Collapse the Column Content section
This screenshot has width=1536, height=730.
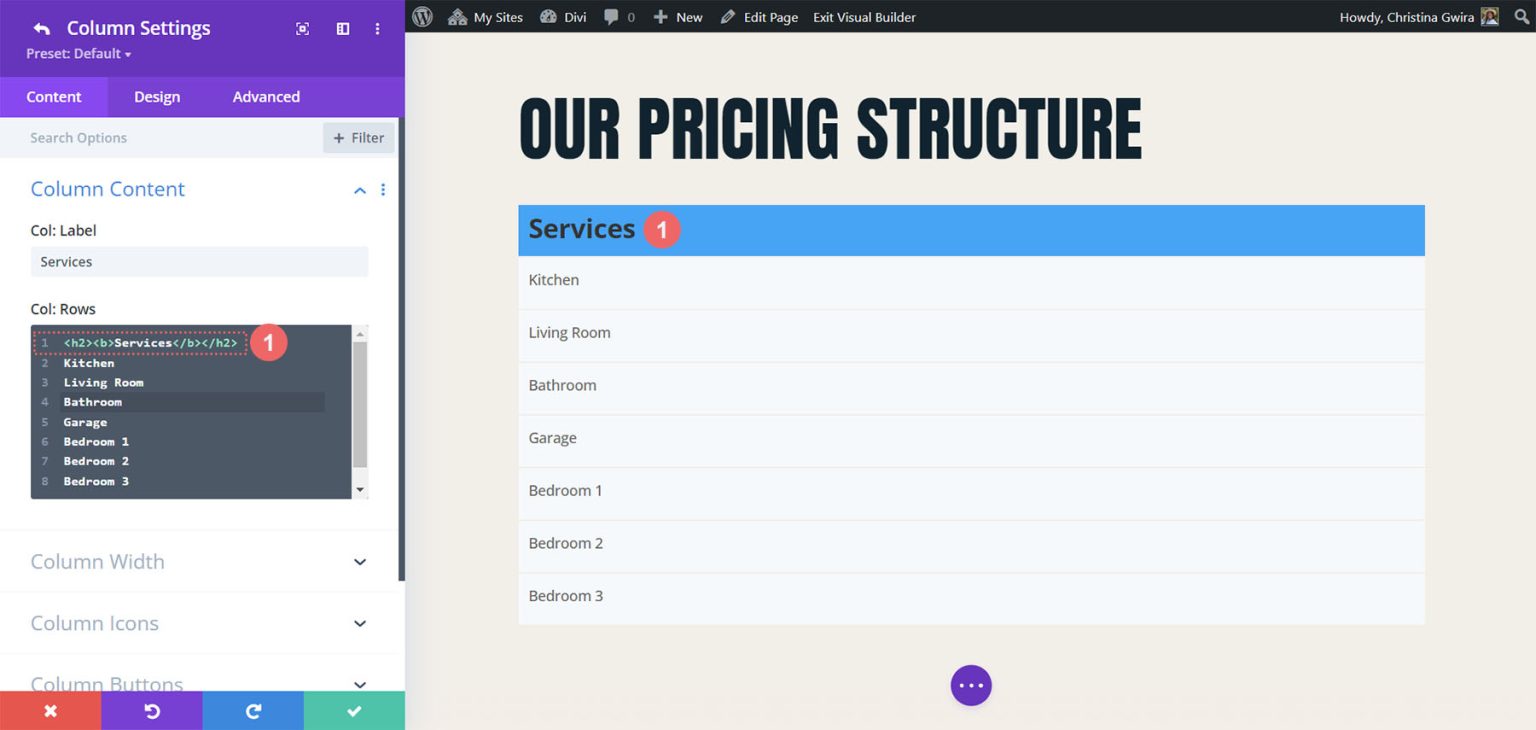[x=359, y=189]
